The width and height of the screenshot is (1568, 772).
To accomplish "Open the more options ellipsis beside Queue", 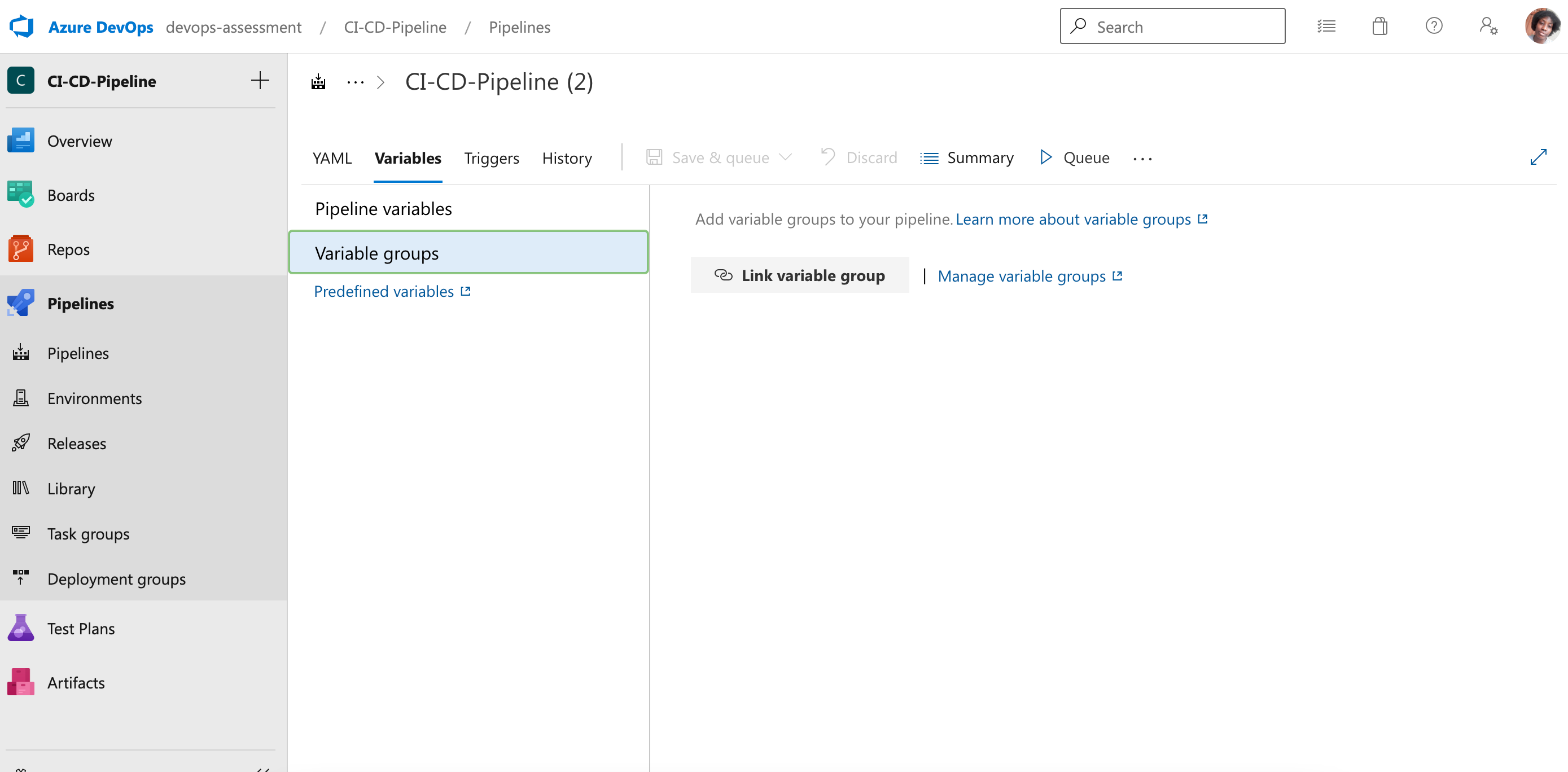I will tap(1142, 158).
